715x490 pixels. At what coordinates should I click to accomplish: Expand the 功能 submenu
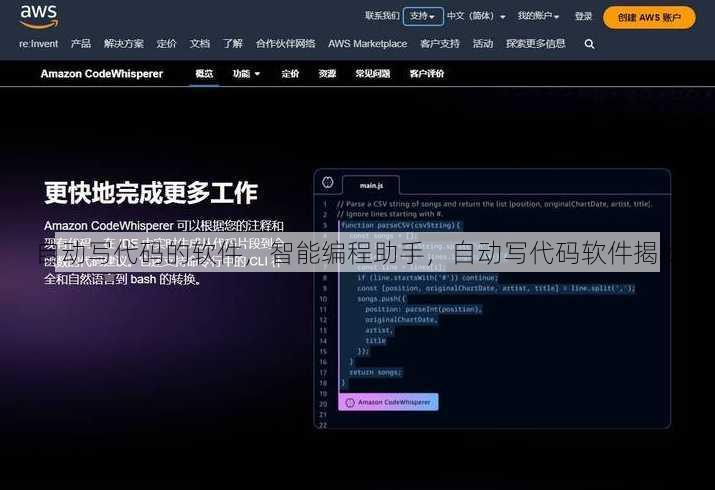[x=246, y=74]
